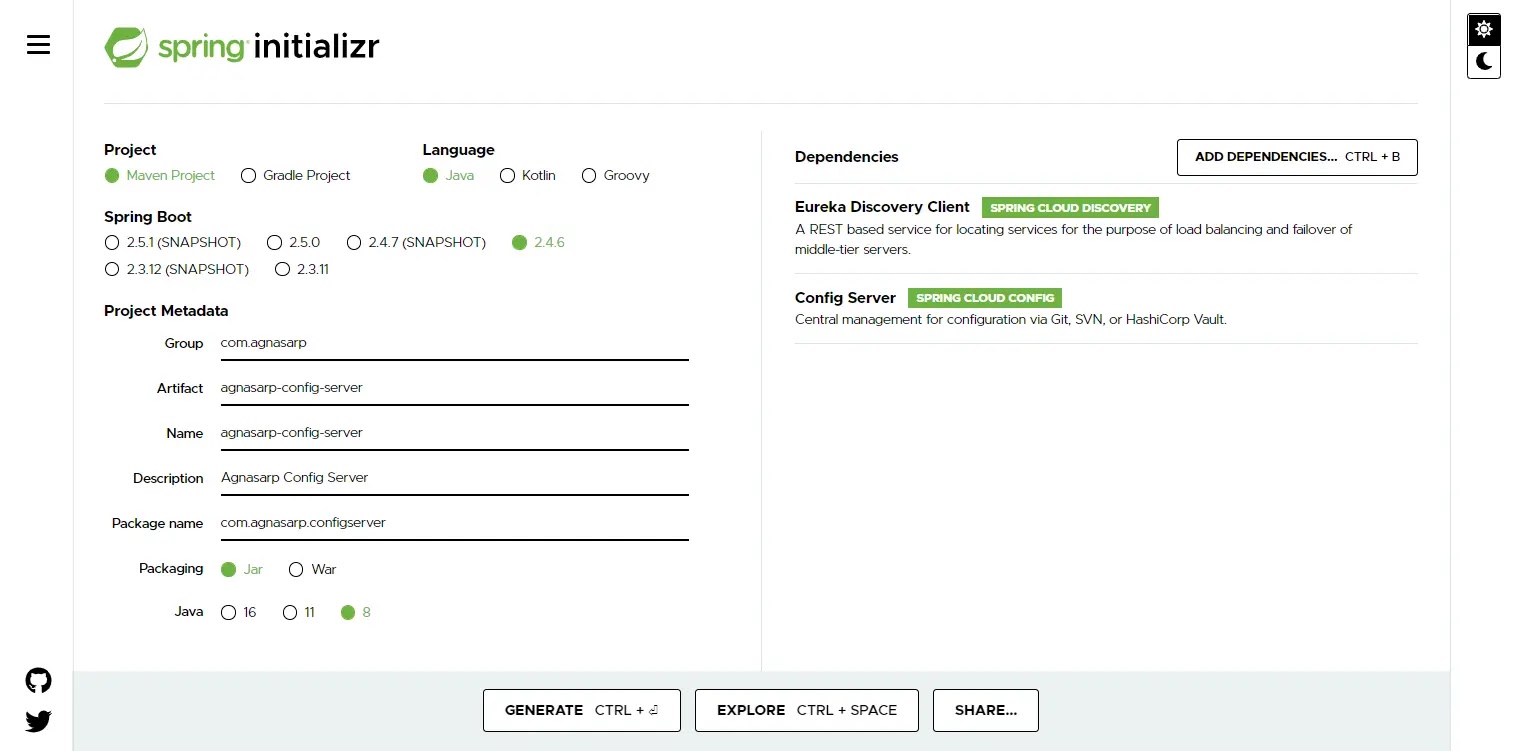This screenshot has height=751, width=1524.
Task: Open the Twitter icon link
Action: click(38, 721)
